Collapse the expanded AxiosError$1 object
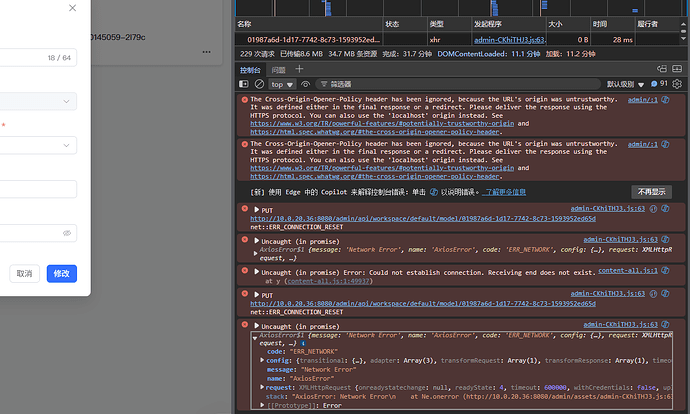Image resolution: width=690 pixels, height=414 pixels. [255, 338]
